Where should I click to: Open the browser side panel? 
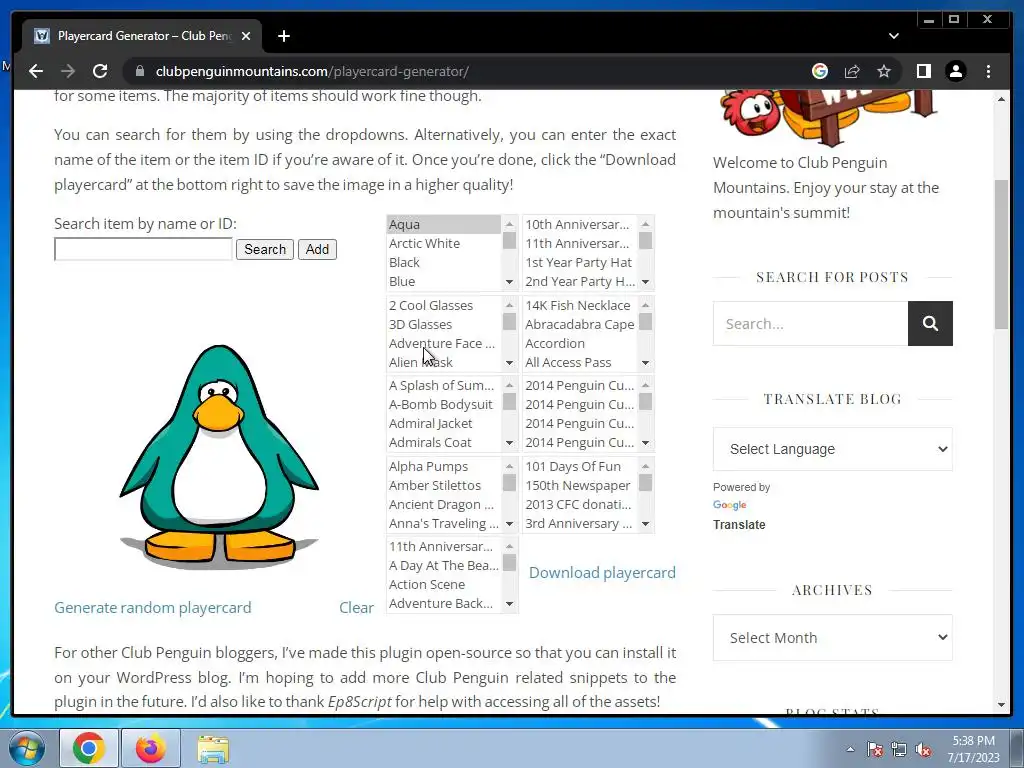click(x=923, y=71)
